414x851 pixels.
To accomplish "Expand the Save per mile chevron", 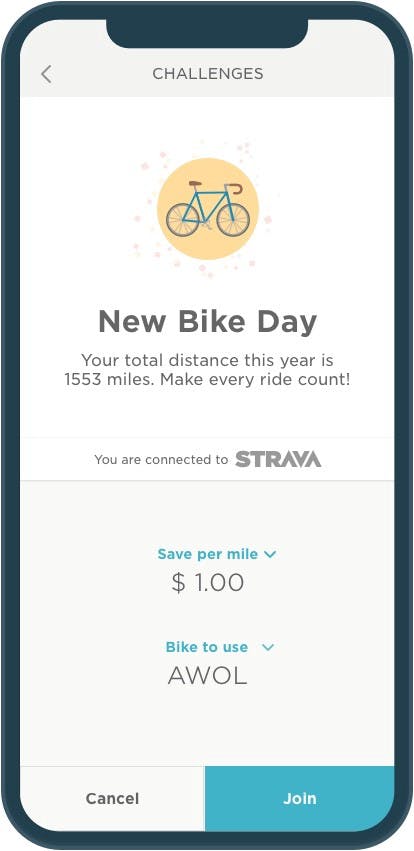I will (270, 554).
